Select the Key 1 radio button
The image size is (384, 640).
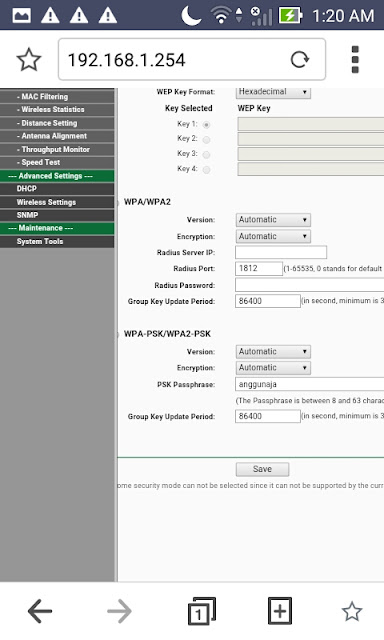(206, 125)
